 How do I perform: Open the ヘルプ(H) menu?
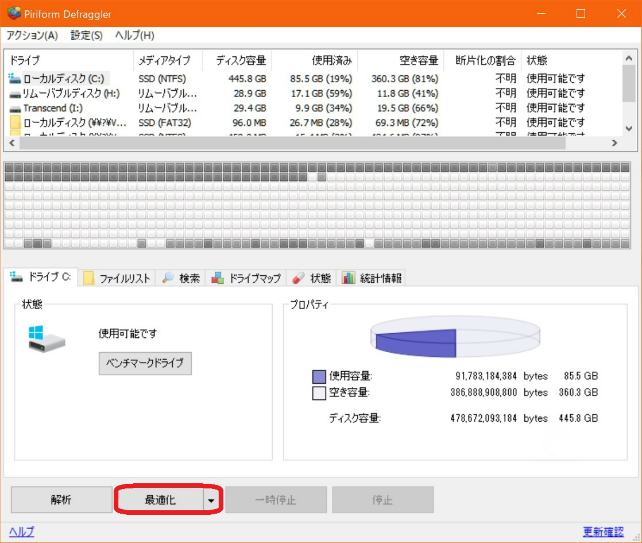(135, 35)
